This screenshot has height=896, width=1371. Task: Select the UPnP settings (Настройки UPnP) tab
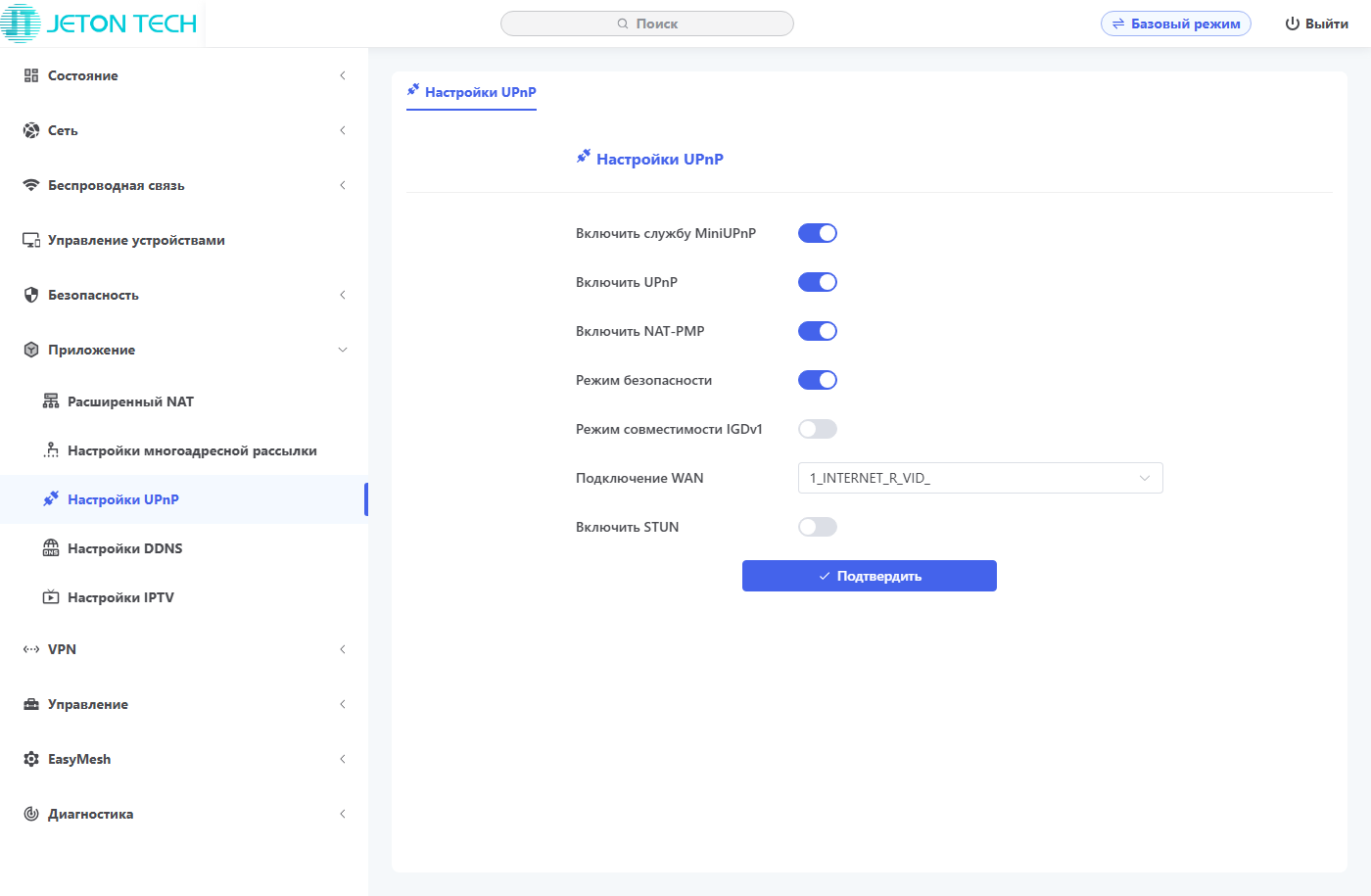point(472,92)
